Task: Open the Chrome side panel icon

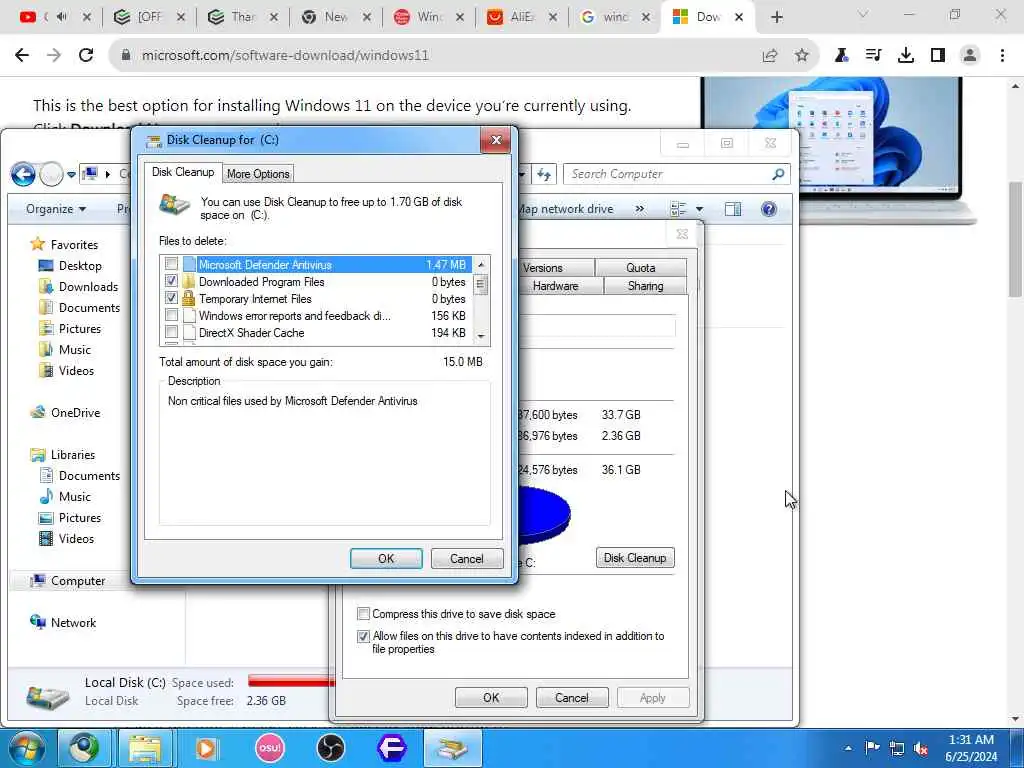Action: pyautogui.click(x=938, y=56)
